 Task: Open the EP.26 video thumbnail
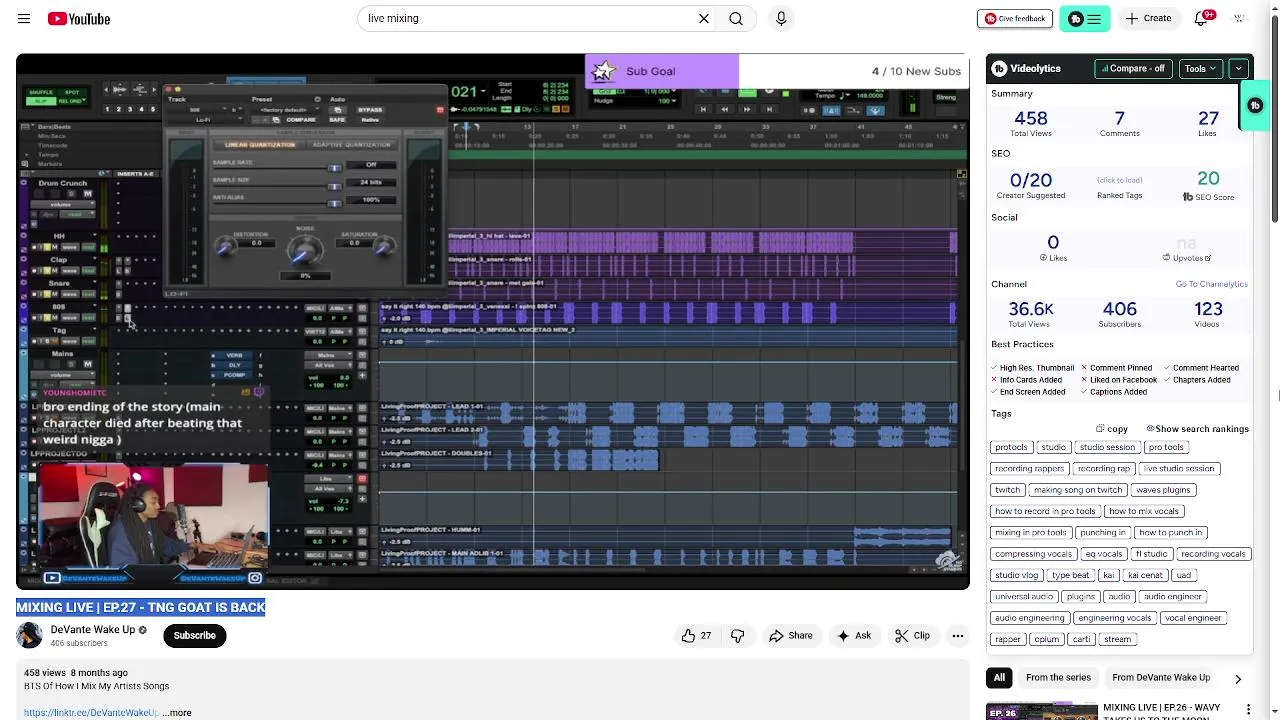click(1041, 711)
